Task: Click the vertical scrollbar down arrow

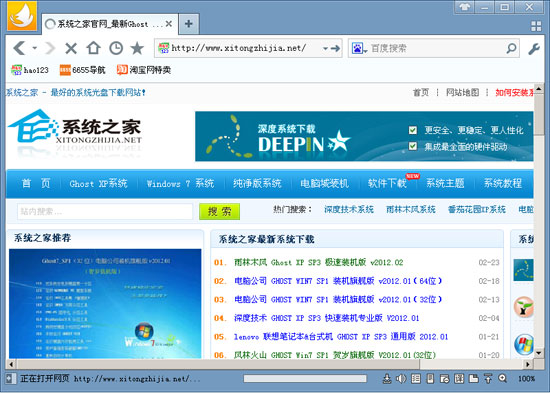Action: [x=539, y=353]
